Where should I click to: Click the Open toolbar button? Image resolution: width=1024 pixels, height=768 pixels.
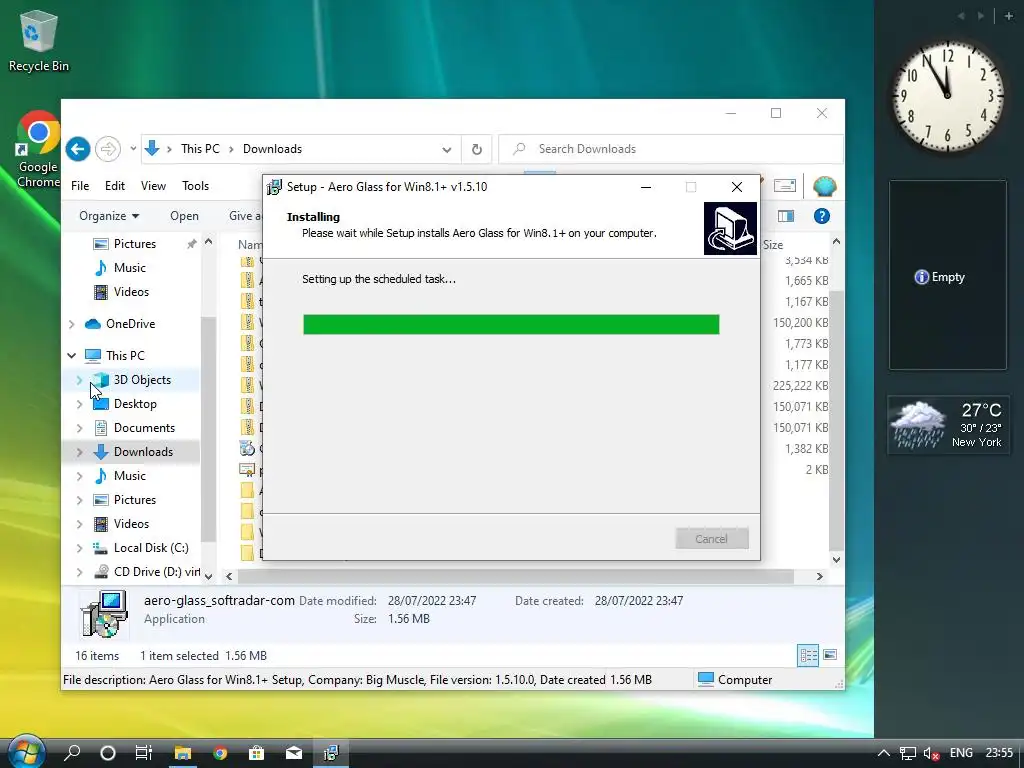184,216
